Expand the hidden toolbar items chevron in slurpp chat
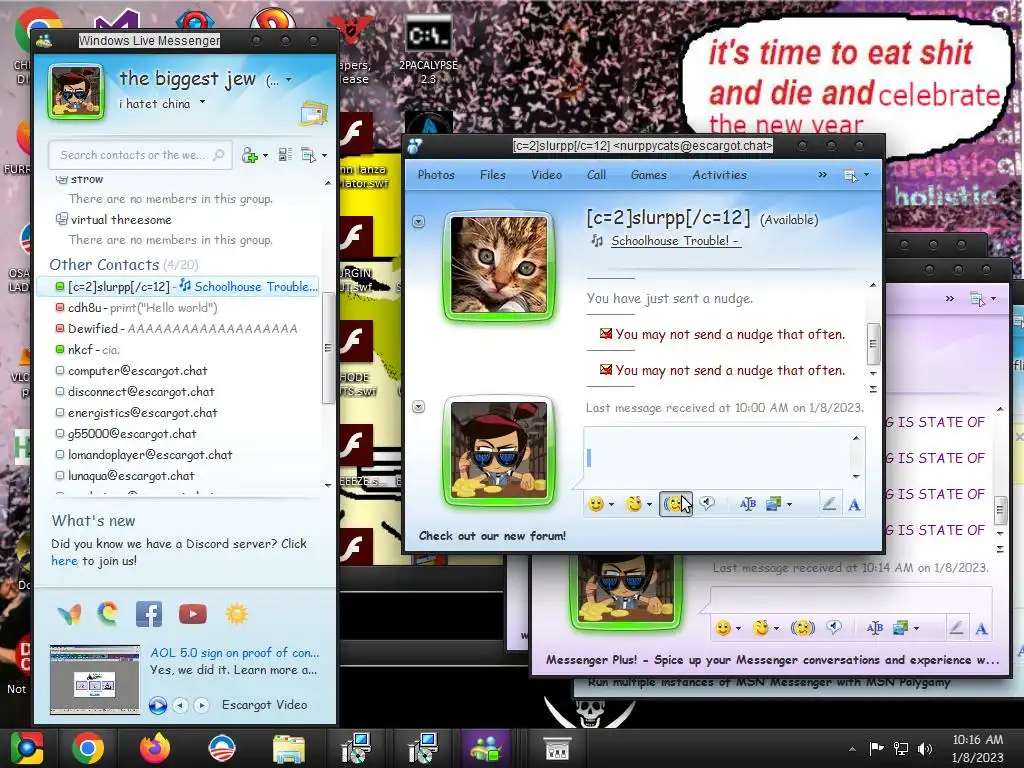Screen dimensions: 1024x768 click(822, 174)
